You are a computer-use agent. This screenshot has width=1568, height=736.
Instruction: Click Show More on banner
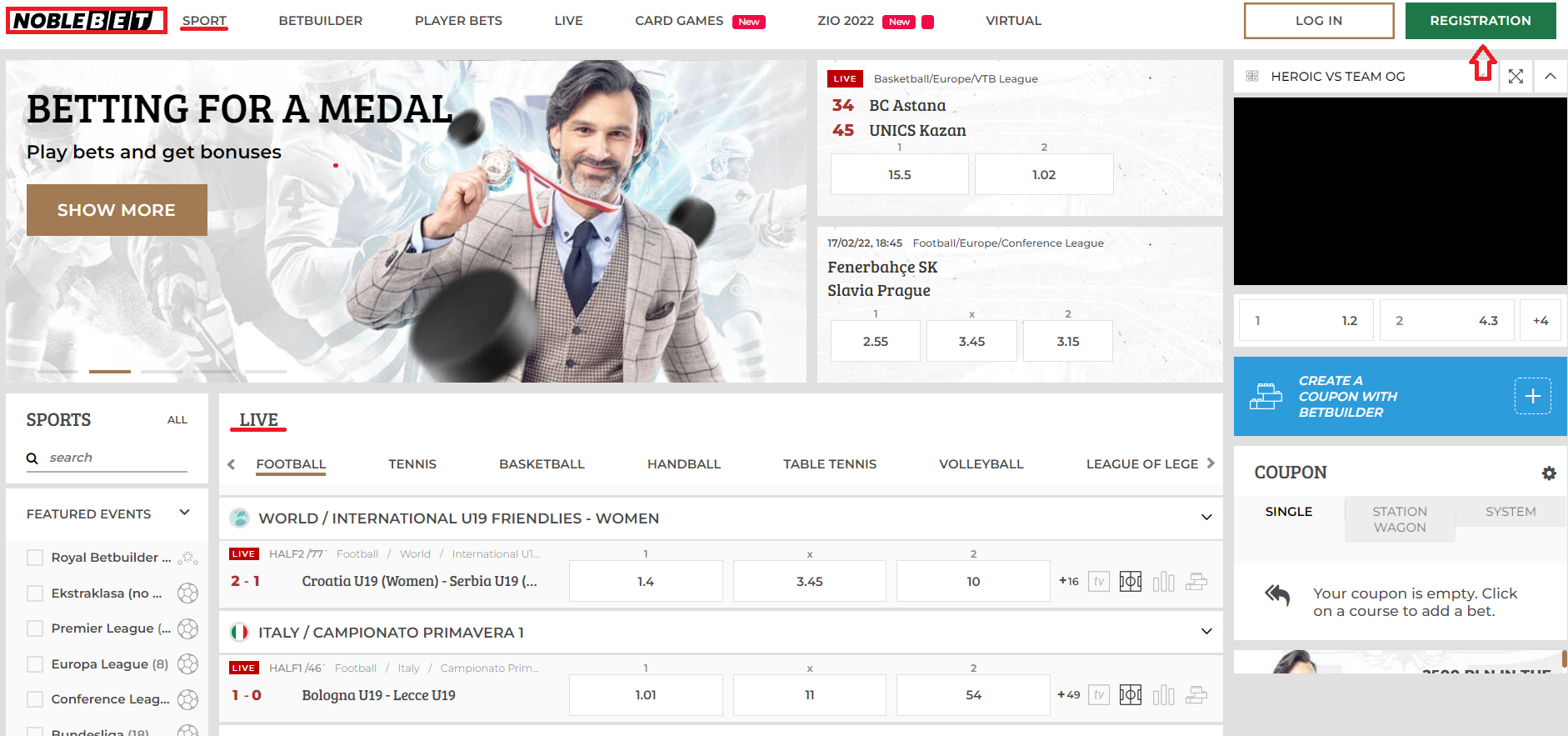117,210
